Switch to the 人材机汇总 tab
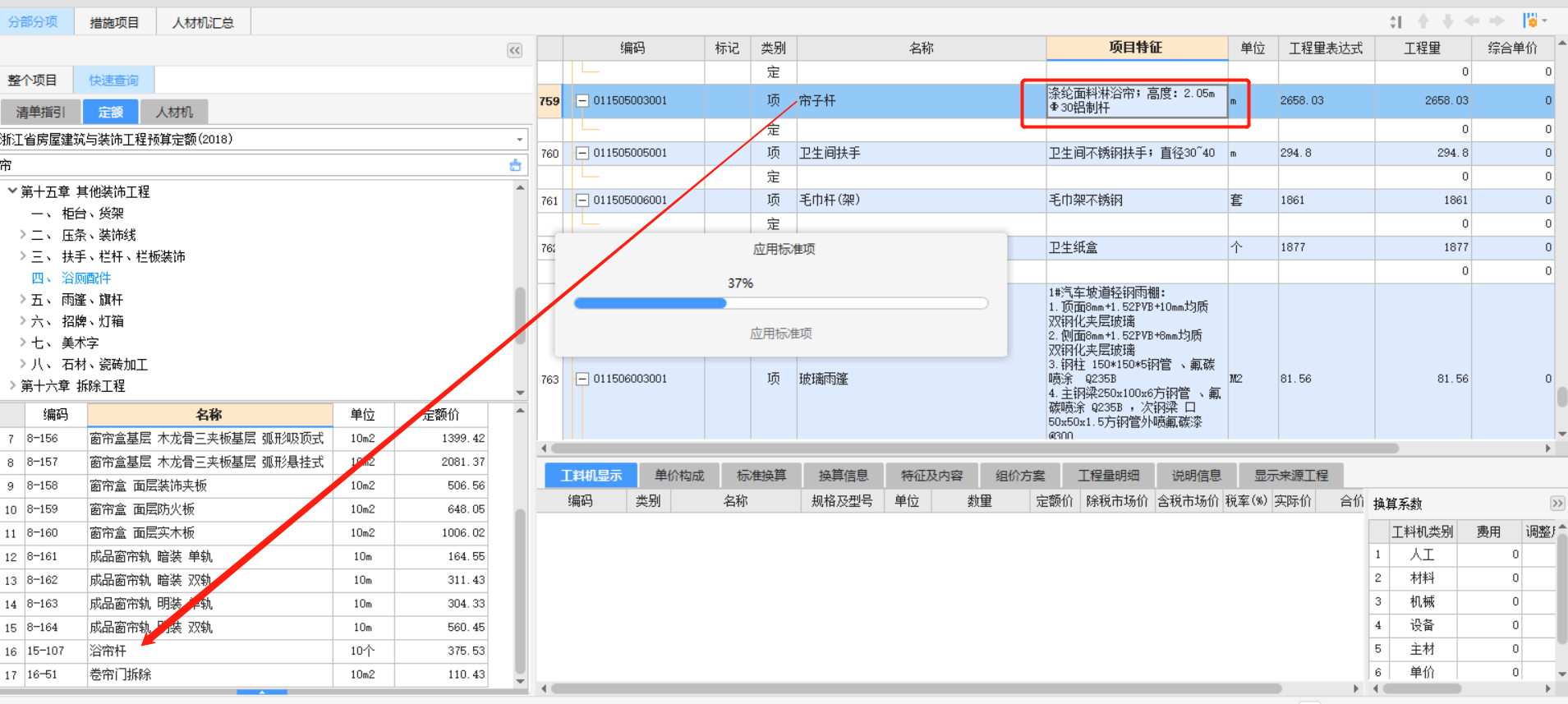Screen dimensions: 1568x704 pyautogui.click(x=203, y=22)
